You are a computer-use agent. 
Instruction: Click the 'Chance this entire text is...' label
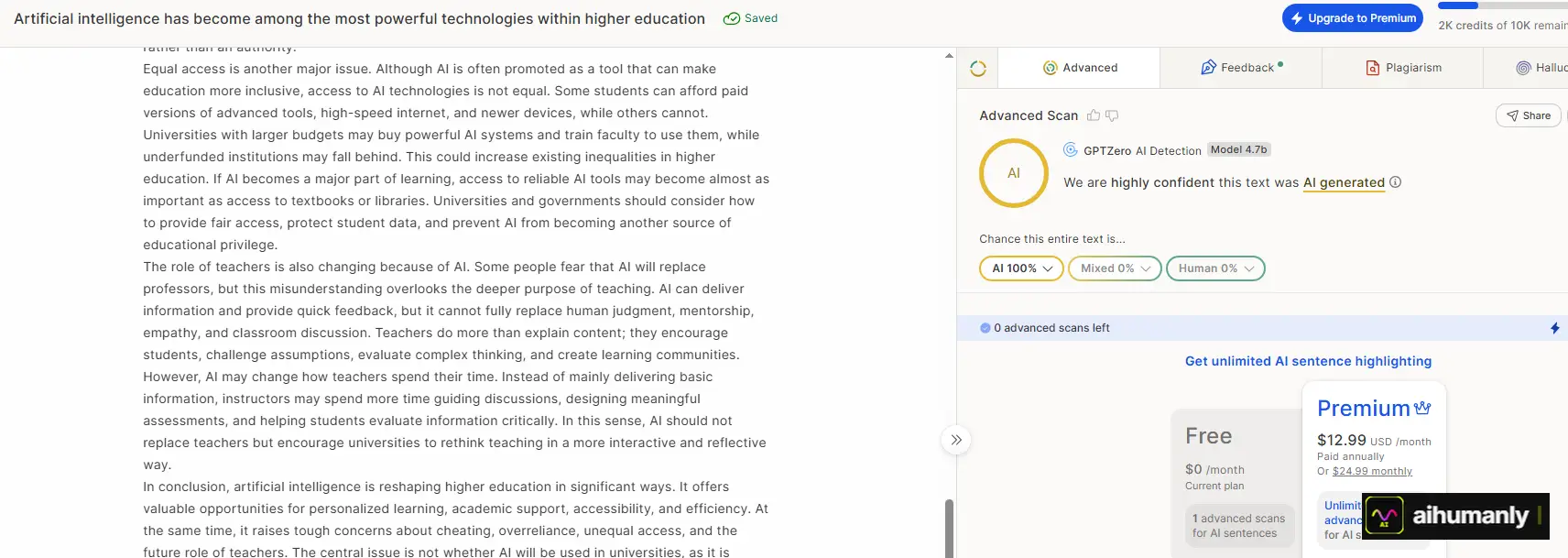point(1052,239)
